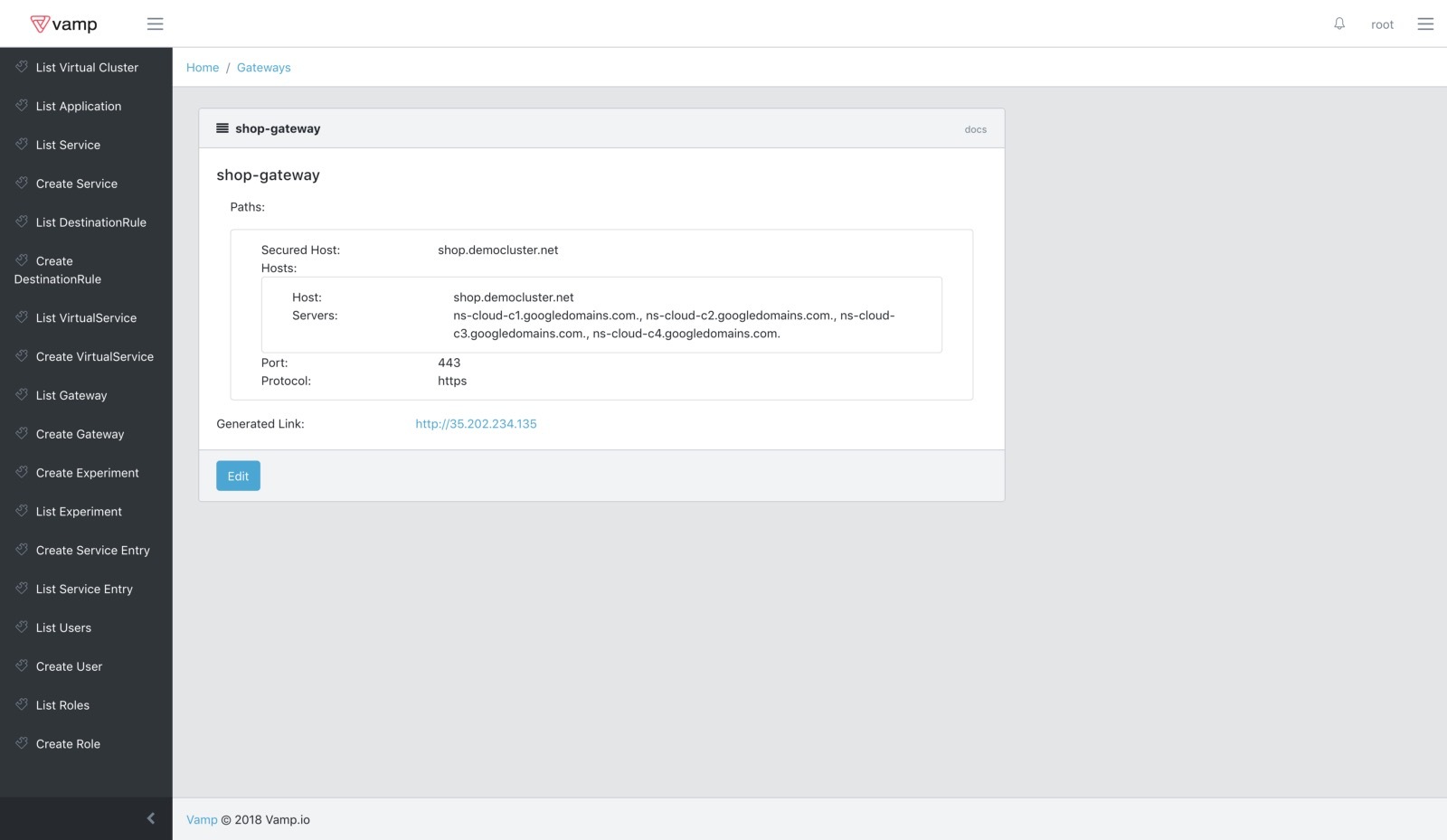The height and width of the screenshot is (840, 1447).
Task: Navigate to Create Experiment
Action: (86, 474)
